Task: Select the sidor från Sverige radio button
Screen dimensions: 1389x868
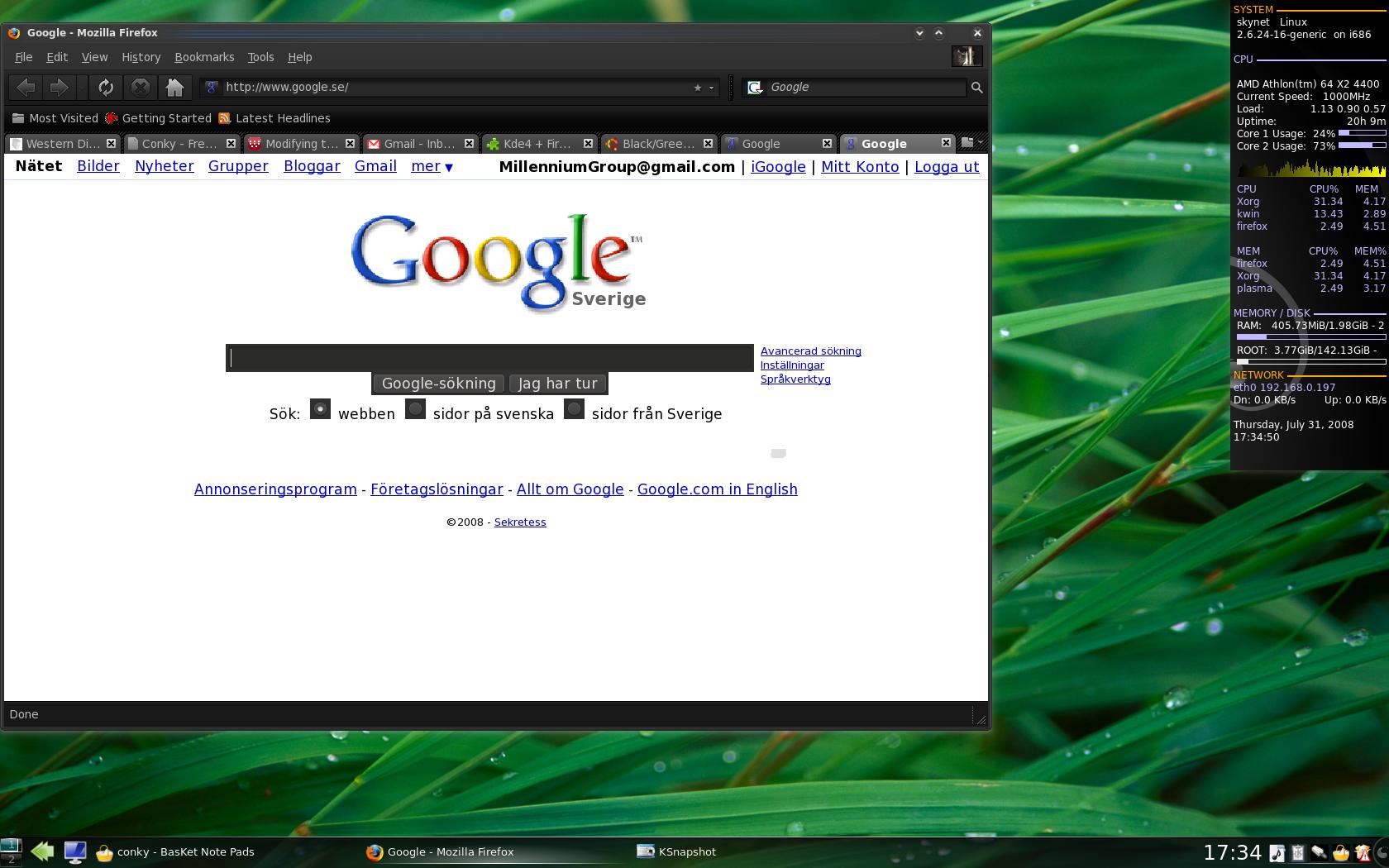Action: (x=574, y=409)
